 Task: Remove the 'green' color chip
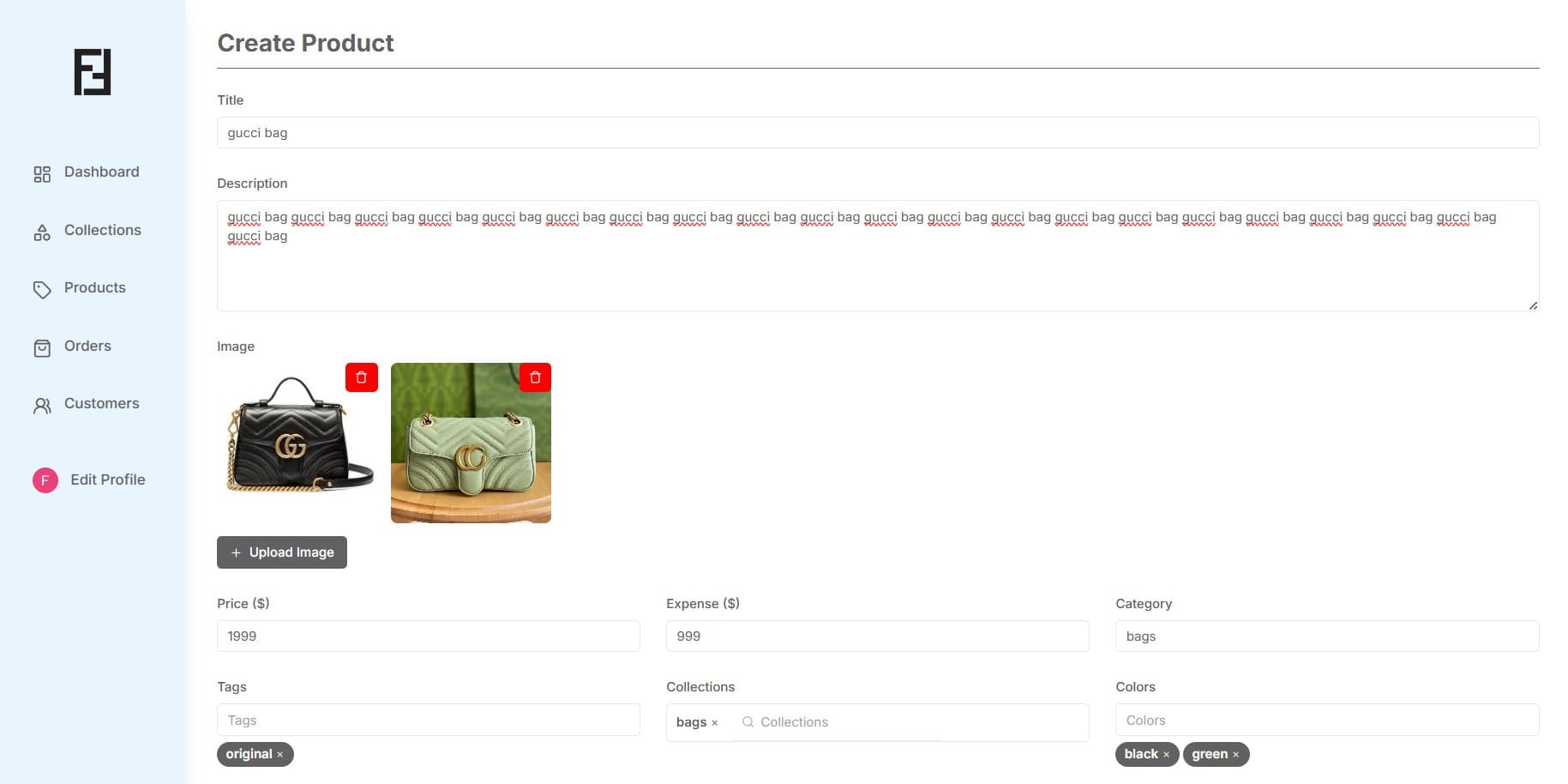tap(1235, 755)
